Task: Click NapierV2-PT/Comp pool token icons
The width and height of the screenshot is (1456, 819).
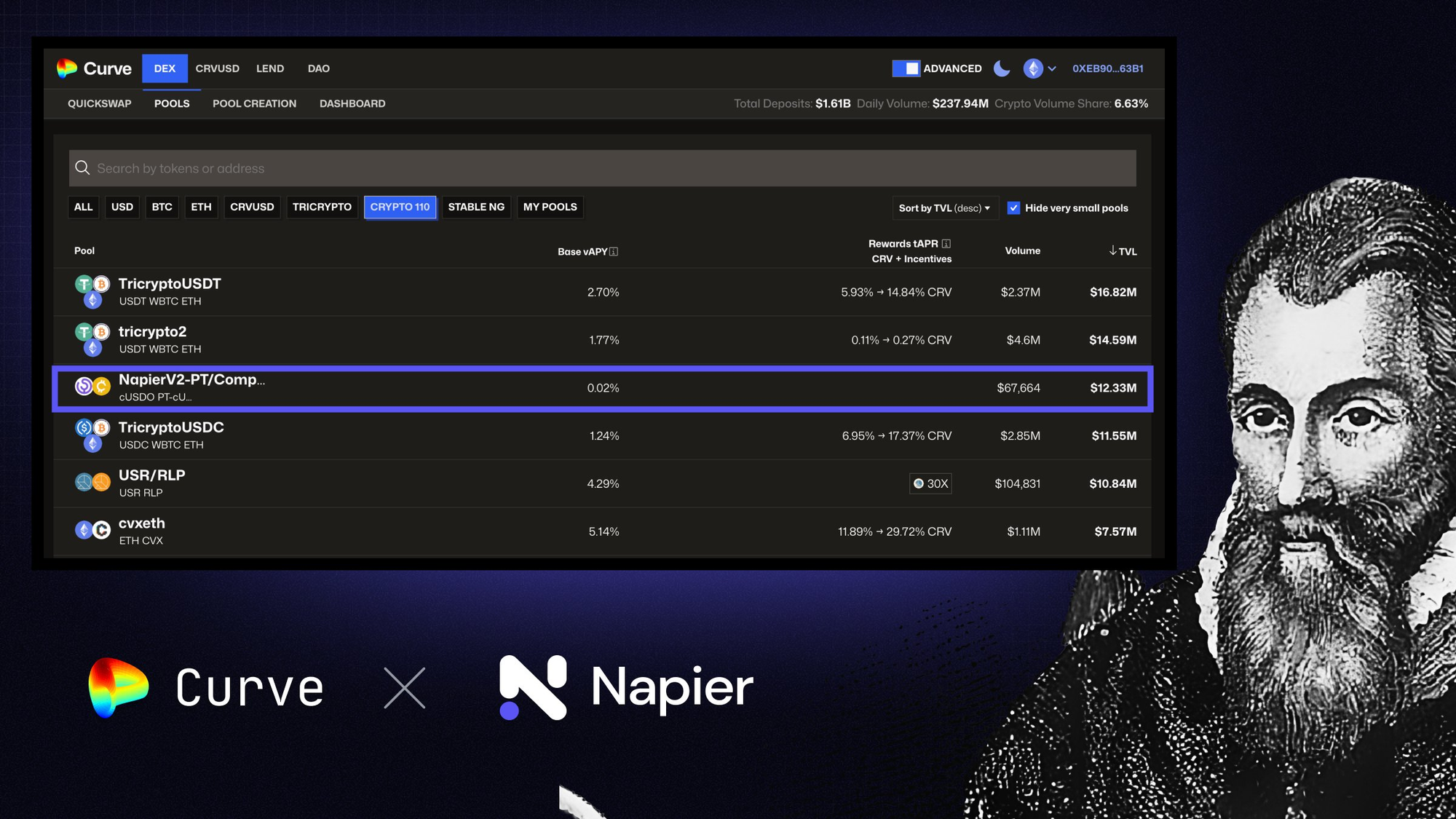Action: (92, 387)
